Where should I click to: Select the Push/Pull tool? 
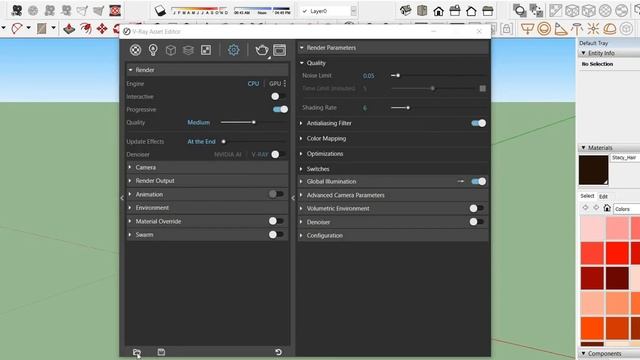69,29
